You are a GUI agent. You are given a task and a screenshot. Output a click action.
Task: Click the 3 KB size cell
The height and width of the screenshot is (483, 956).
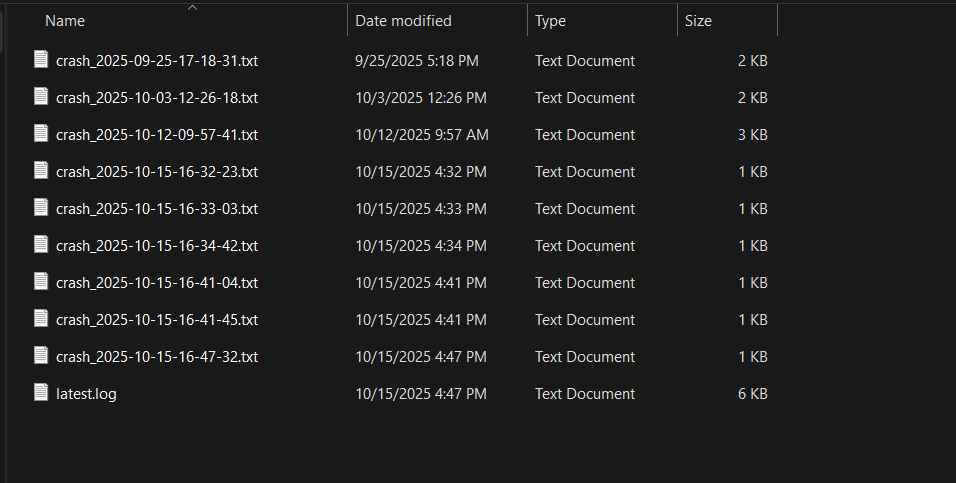click(x=752, y=135)
